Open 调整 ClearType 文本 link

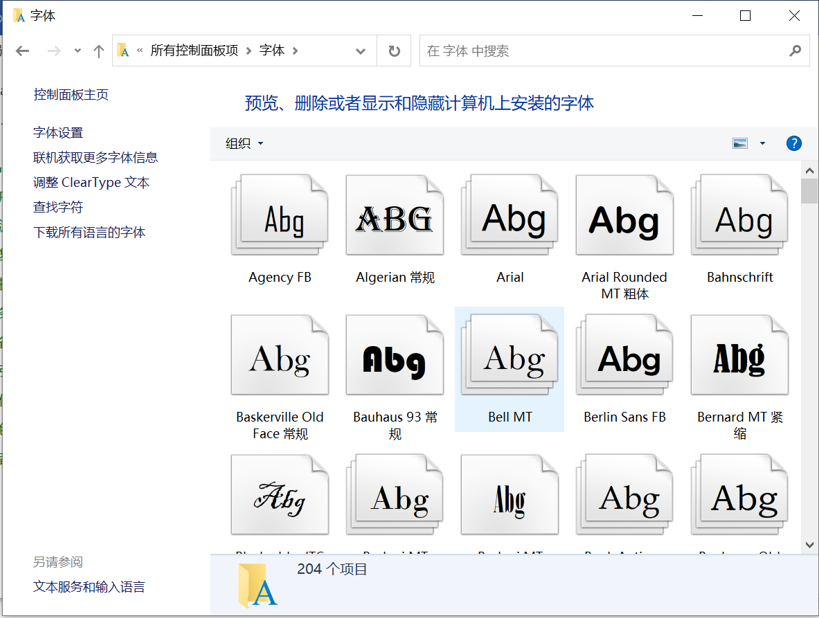point(91,182)
